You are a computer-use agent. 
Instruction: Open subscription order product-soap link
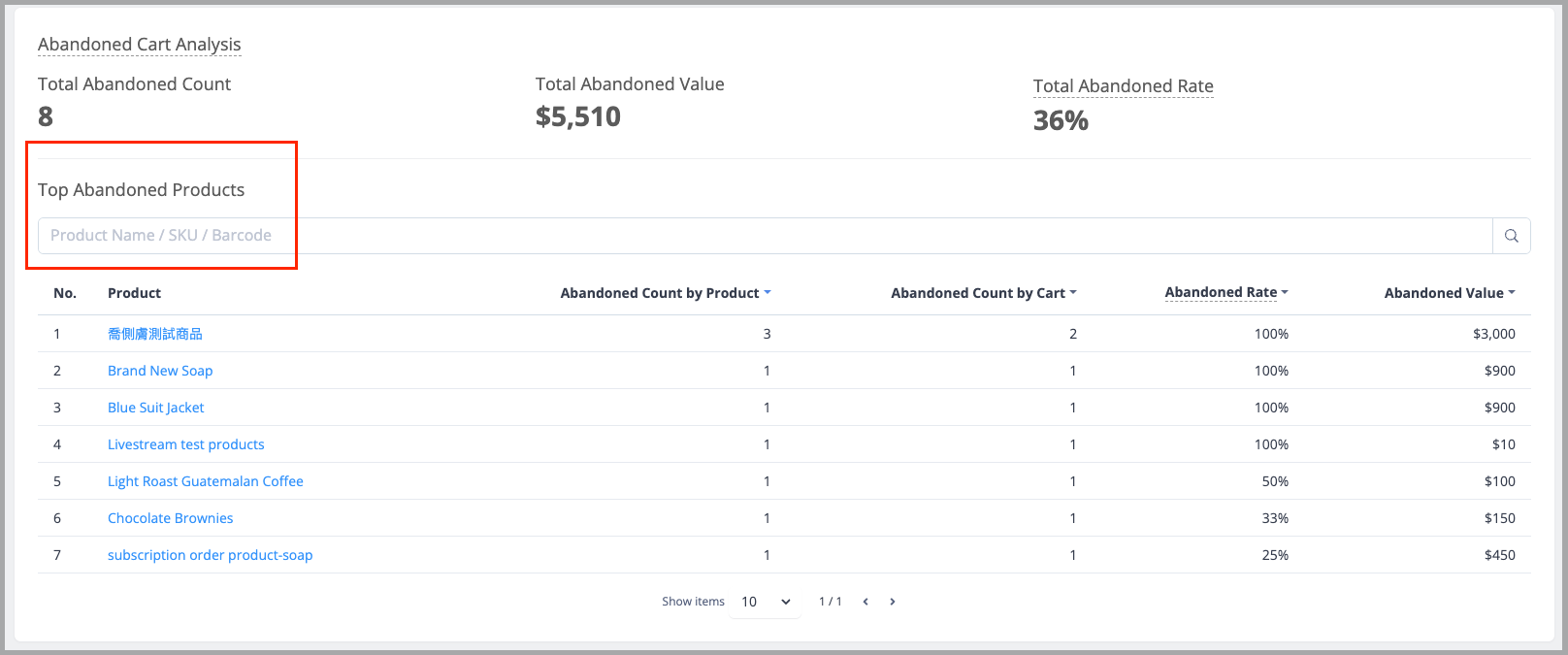coord(211,555)
